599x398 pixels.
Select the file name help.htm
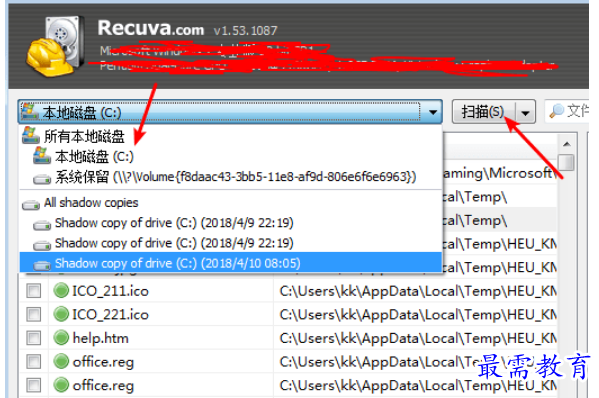[x=100, y=338]
